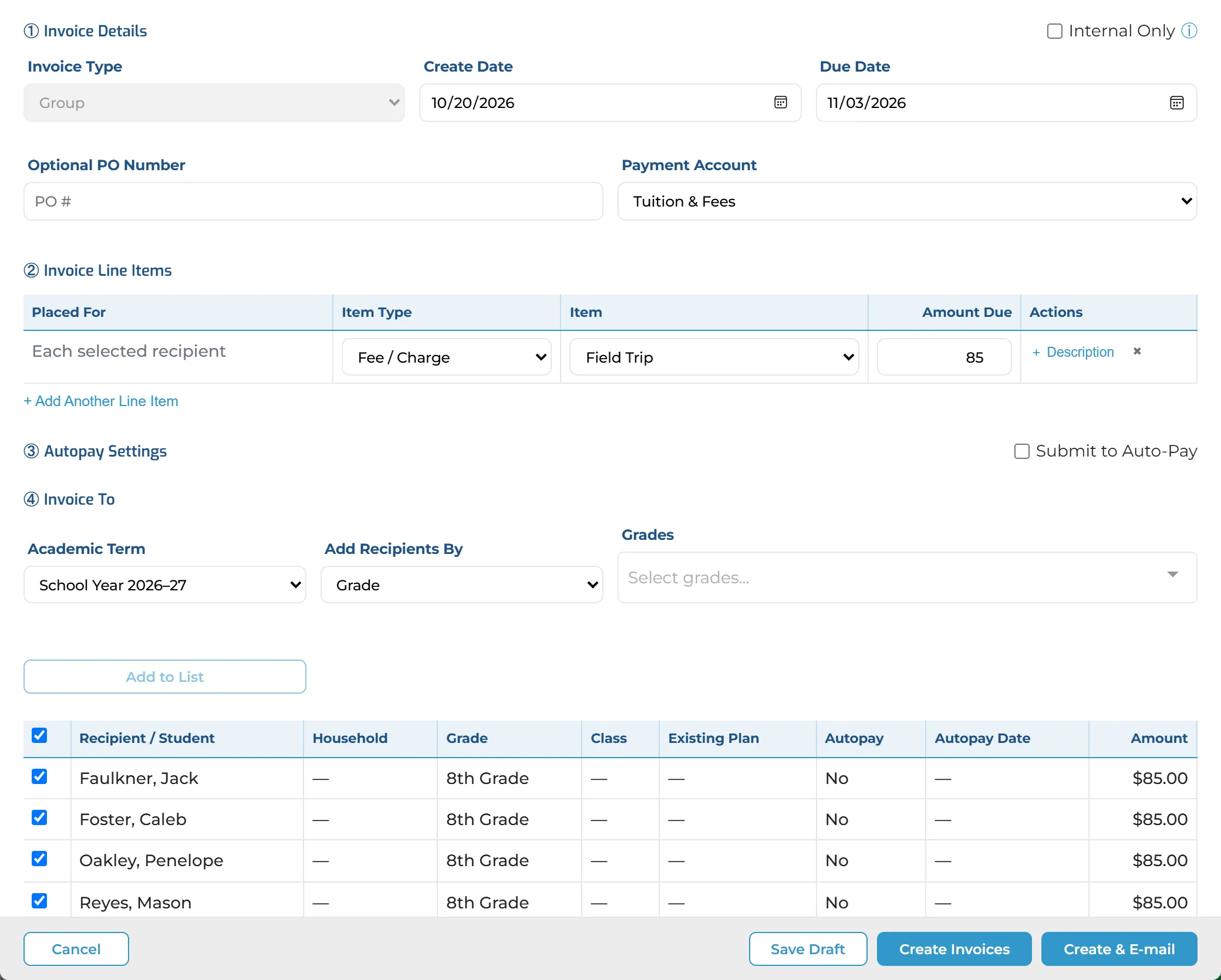1221x980 pixels.
Task: Click the Amount Due field showing 85
Action: (x=945, y=357)
